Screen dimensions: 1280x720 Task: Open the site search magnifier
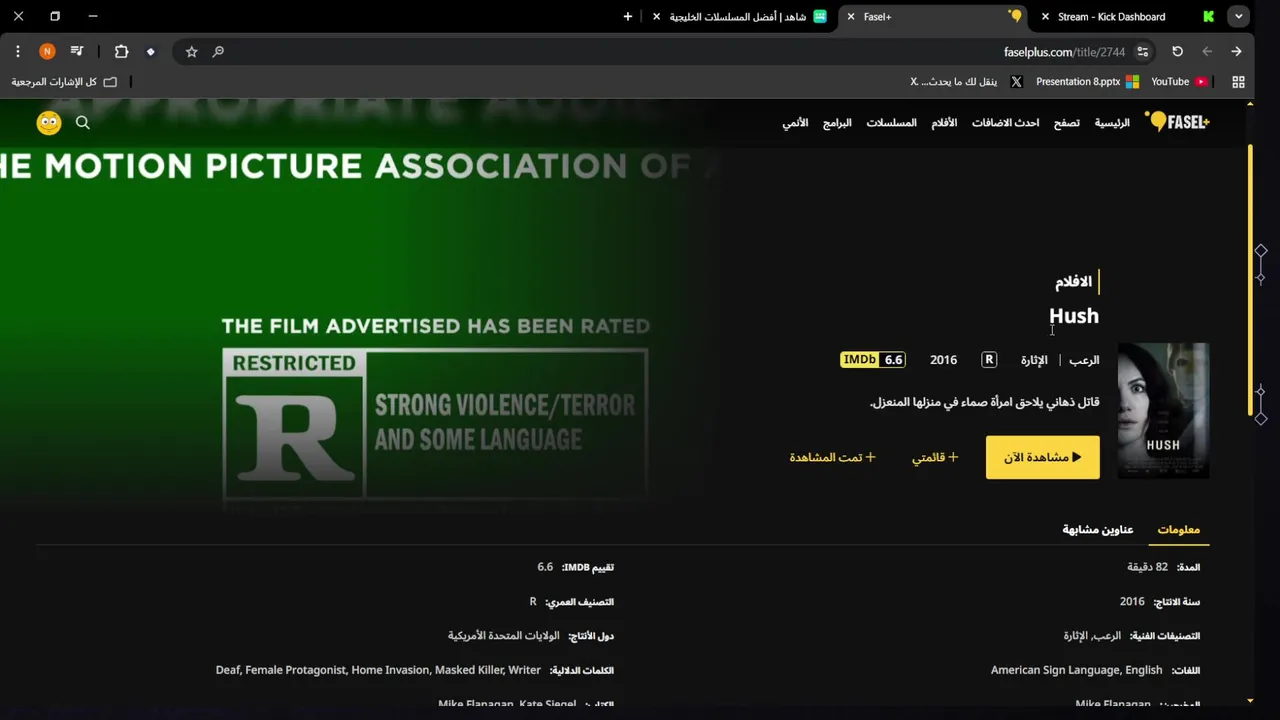[x=83, y=122]
